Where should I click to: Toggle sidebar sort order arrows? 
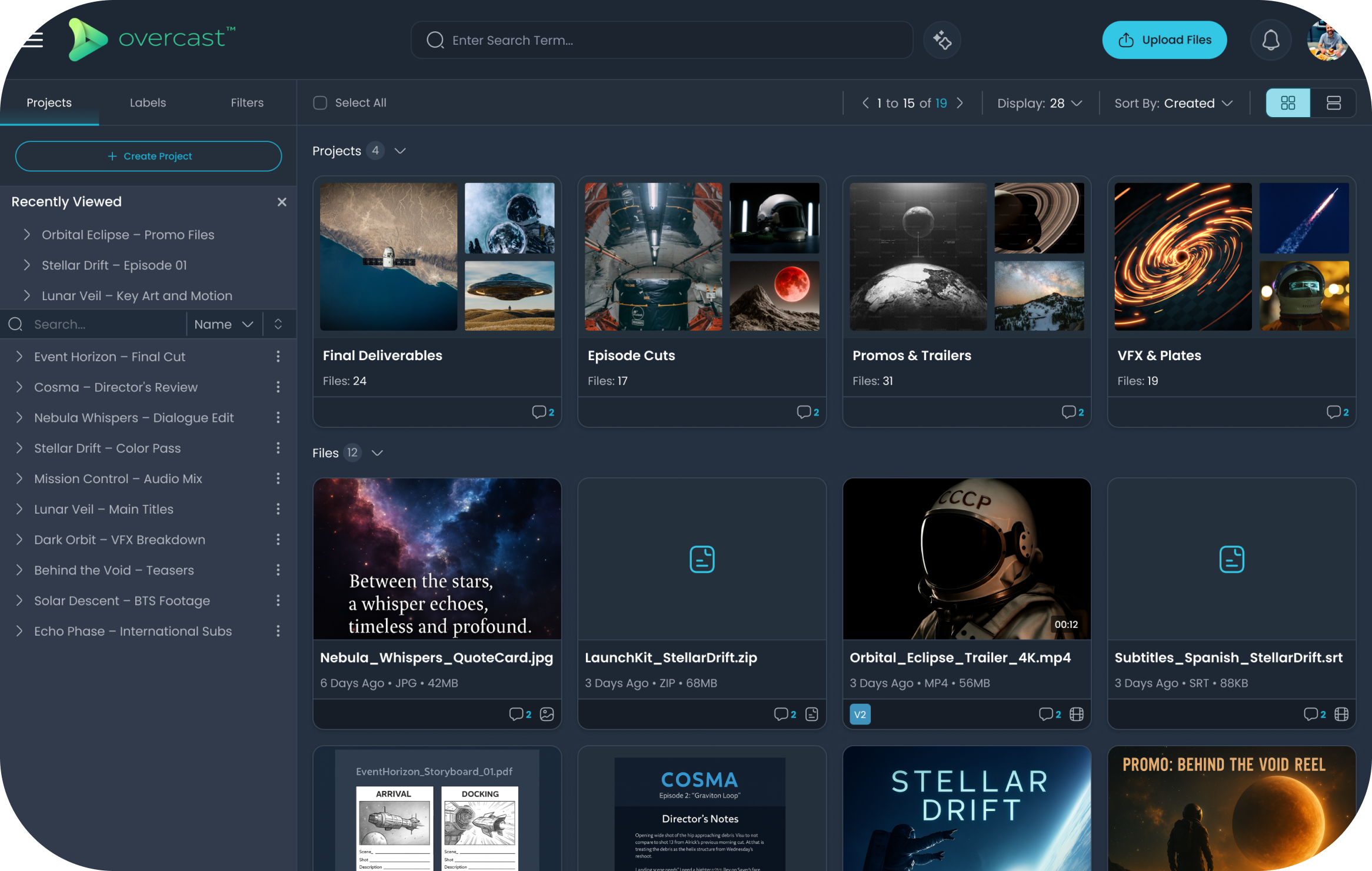pyautogui.click(x=278, y=324)
